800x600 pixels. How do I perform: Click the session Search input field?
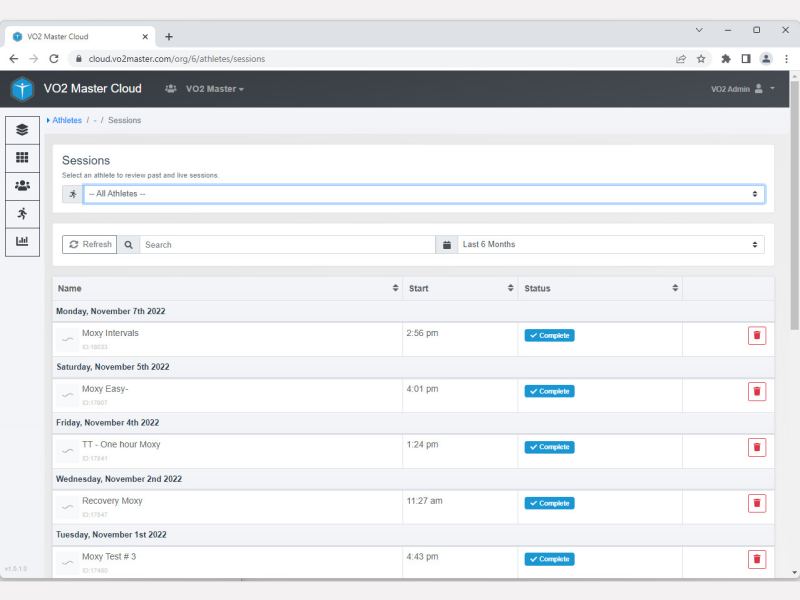click(x=287, y=245)
